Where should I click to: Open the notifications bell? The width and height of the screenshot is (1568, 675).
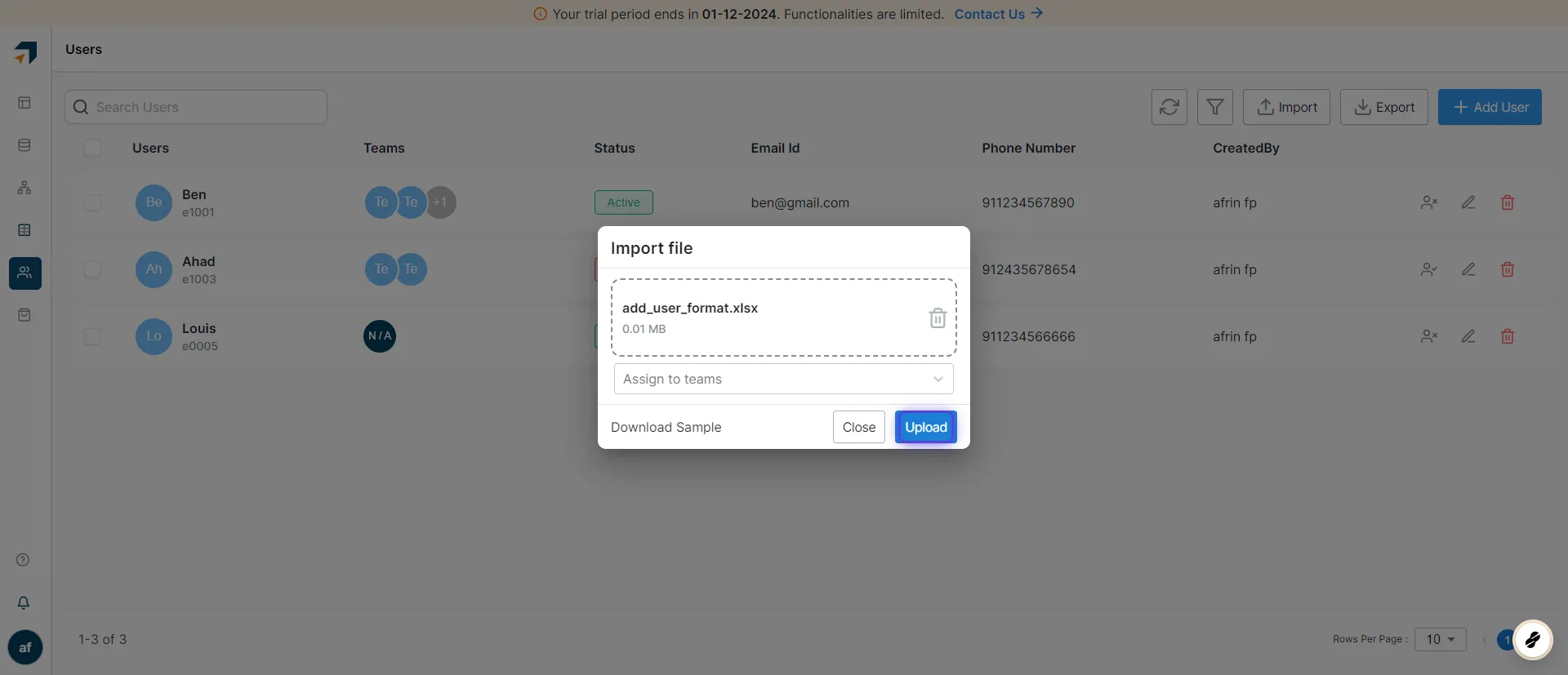pos(24,602)
